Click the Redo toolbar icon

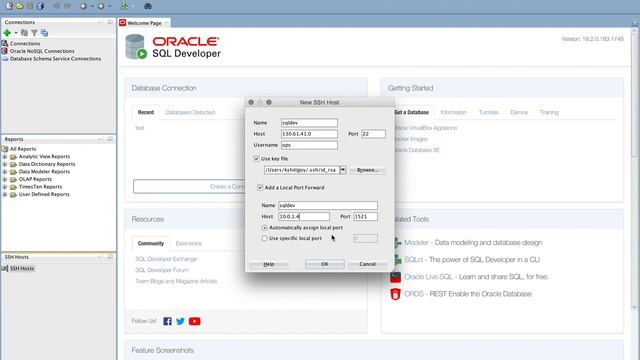click(67, 6)
